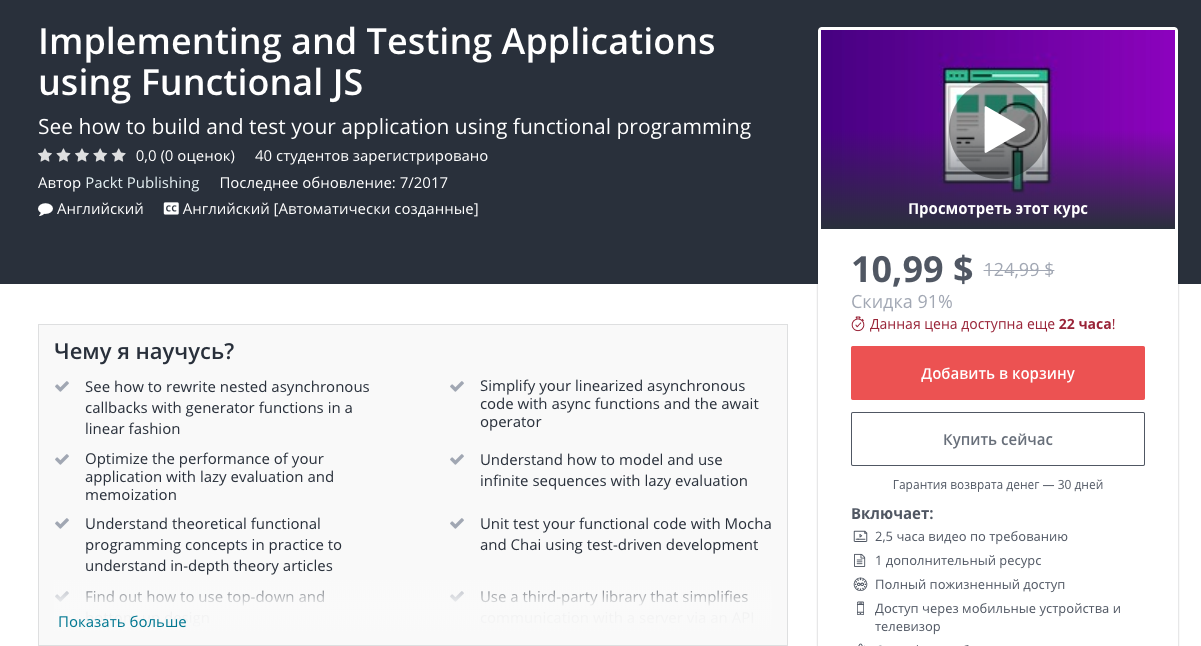Click the star rating icons
Screen dimensions: 1201x646
82,156
